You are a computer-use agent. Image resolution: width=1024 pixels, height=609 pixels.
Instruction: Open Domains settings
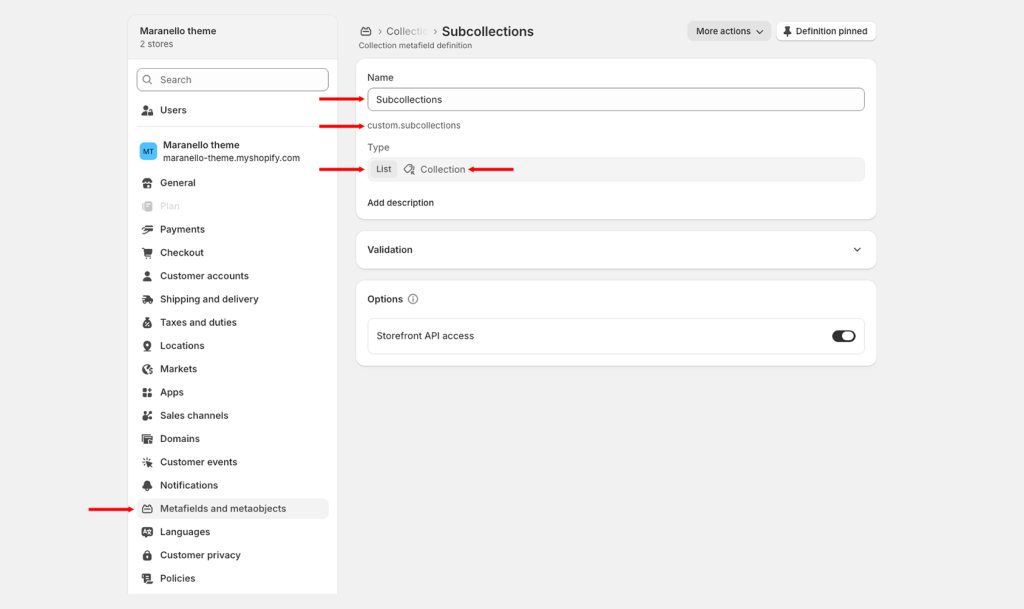tap(232, 439)
